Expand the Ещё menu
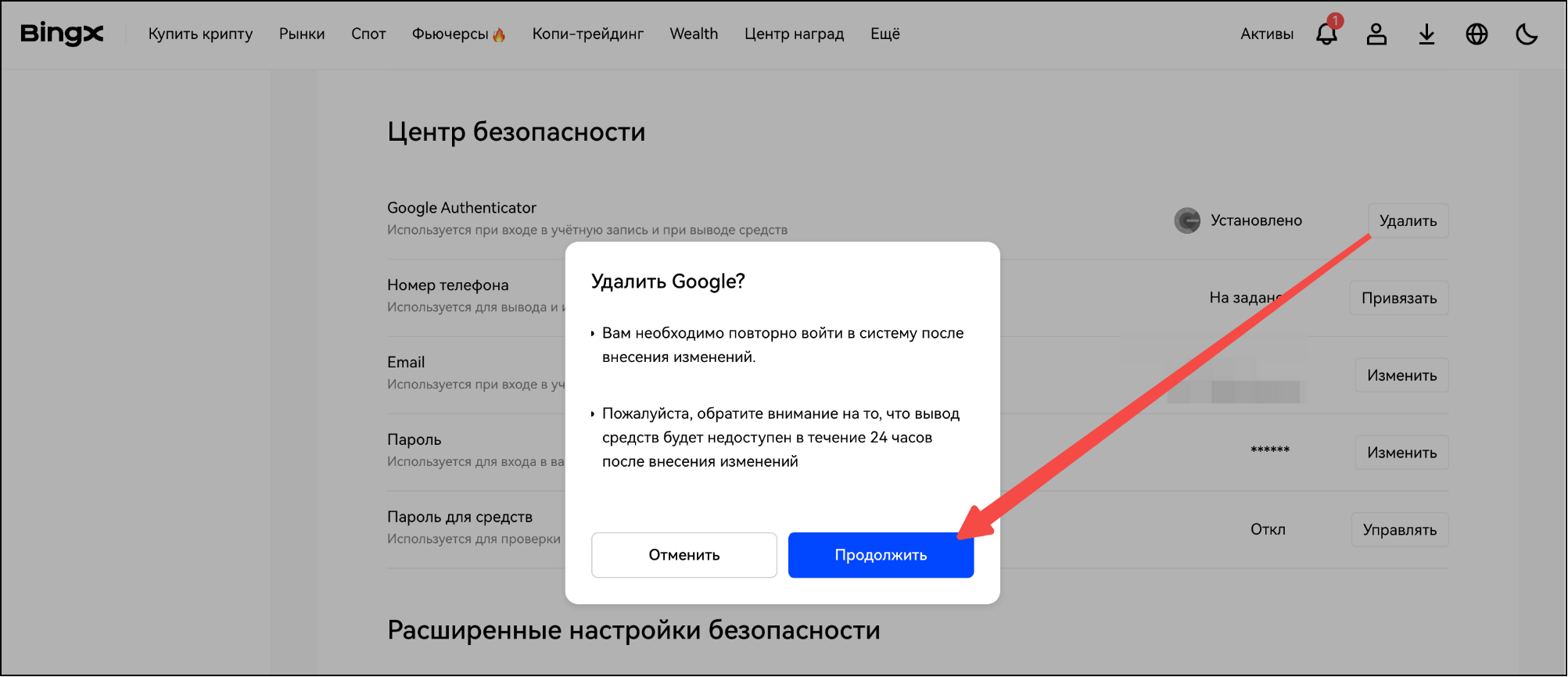 click(885, 34)
